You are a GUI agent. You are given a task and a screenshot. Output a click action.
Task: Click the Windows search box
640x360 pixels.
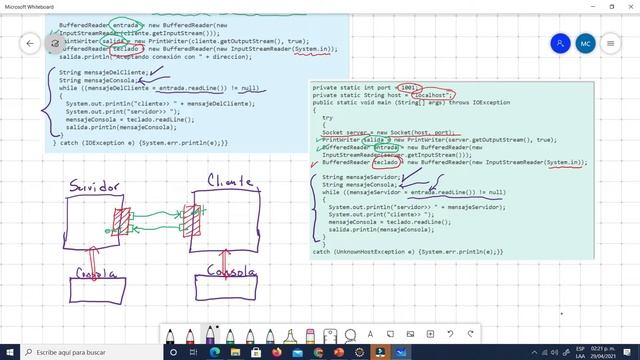tap(91, 352)
